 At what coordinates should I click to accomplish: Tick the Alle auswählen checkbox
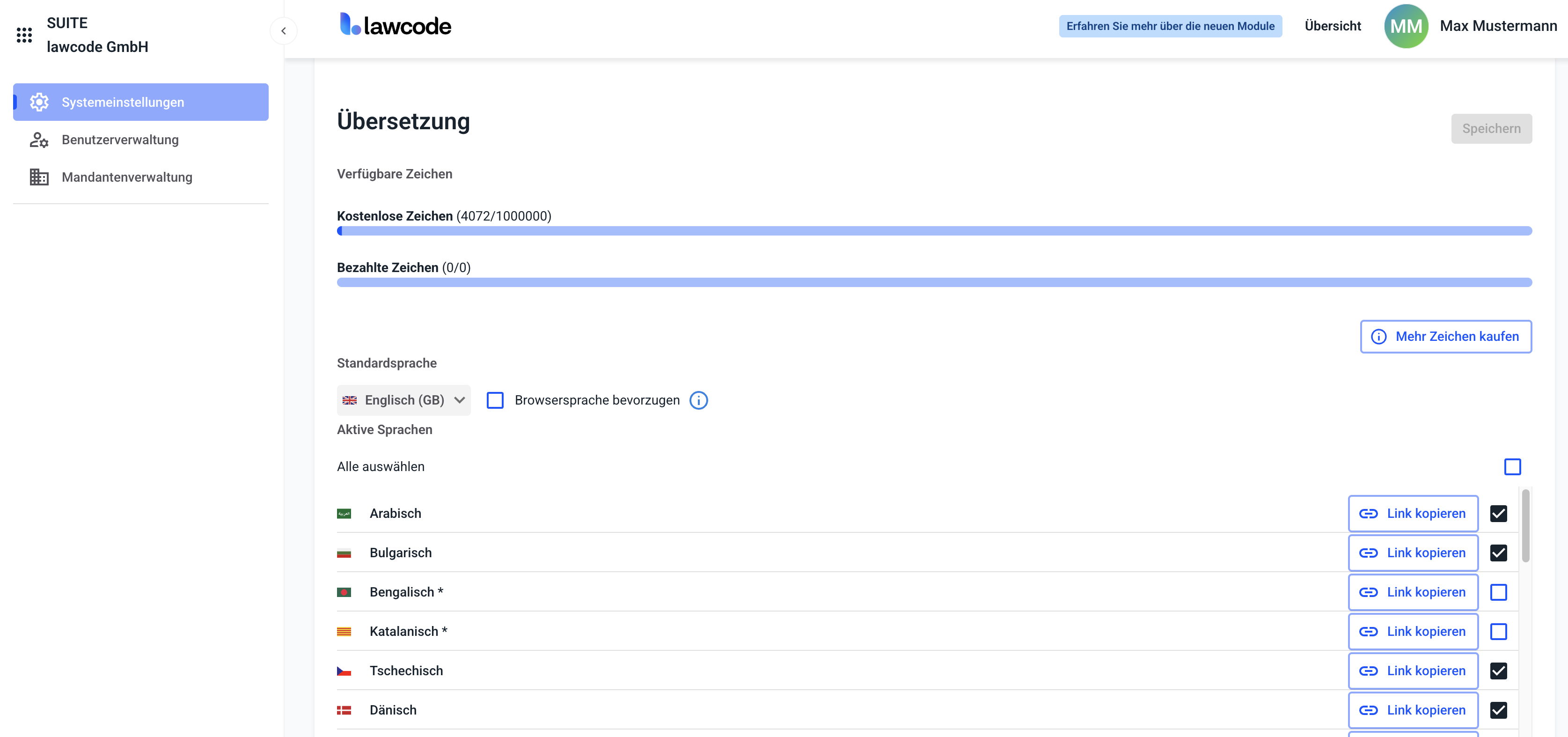1512,466
